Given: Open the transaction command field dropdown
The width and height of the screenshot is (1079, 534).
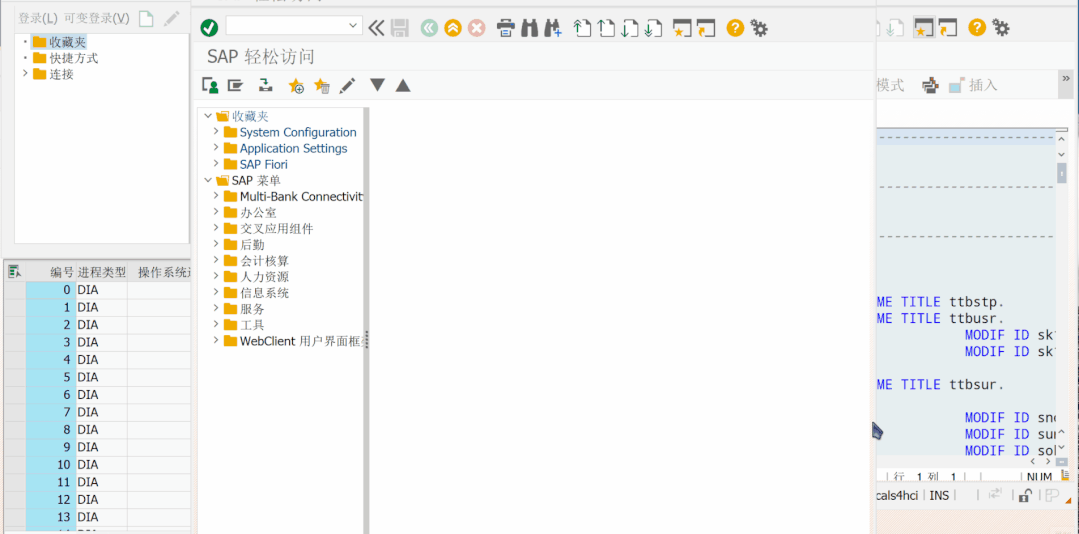Looking at the screenshot, I should (354, 26).
